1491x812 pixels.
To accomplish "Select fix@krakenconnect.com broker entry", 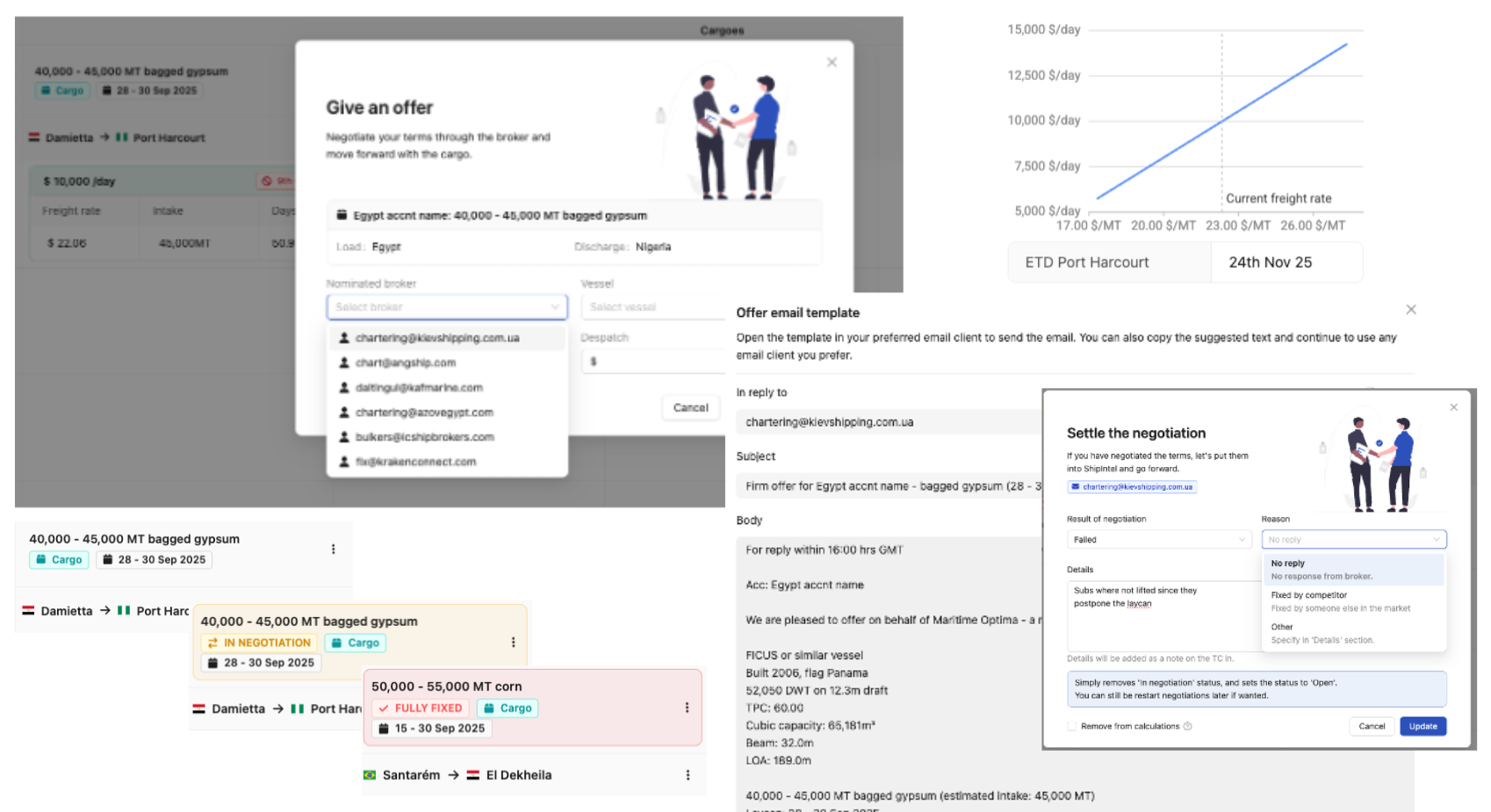I will (x=447, y=461).
